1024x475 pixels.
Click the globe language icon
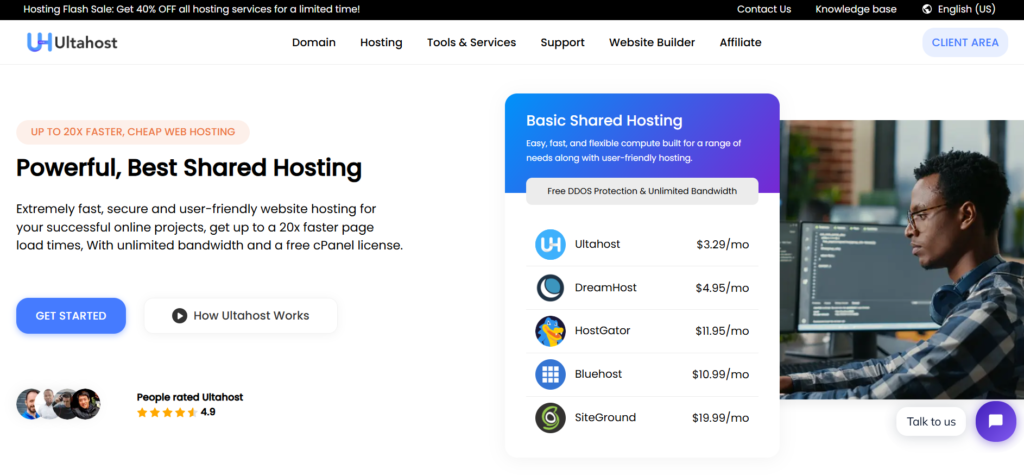point(927,9)
